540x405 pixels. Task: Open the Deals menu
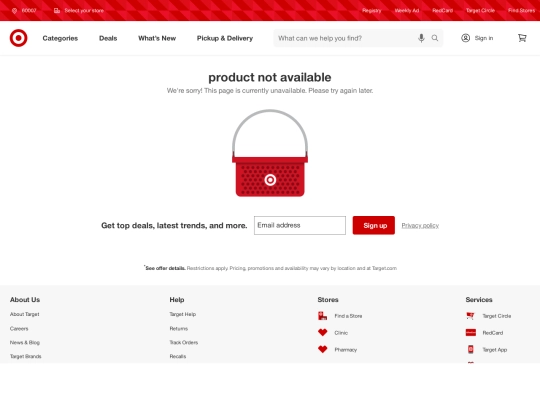[108, 38]
